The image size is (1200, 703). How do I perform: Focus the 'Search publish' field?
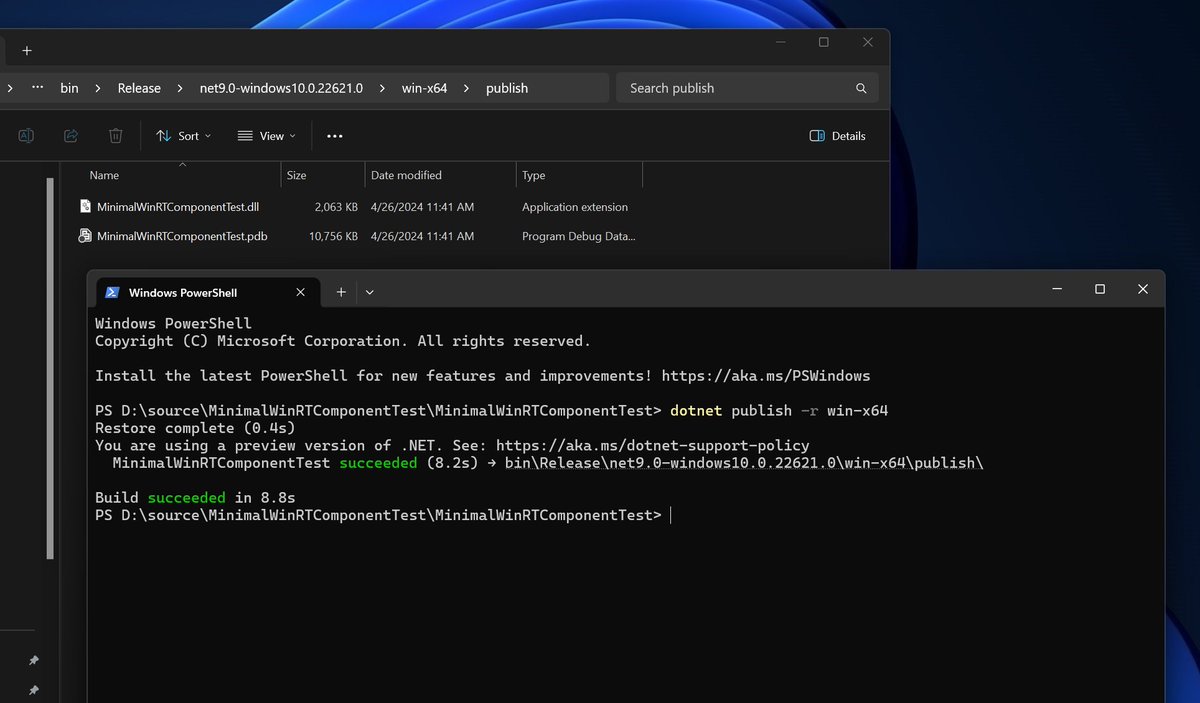coord(747,88)
